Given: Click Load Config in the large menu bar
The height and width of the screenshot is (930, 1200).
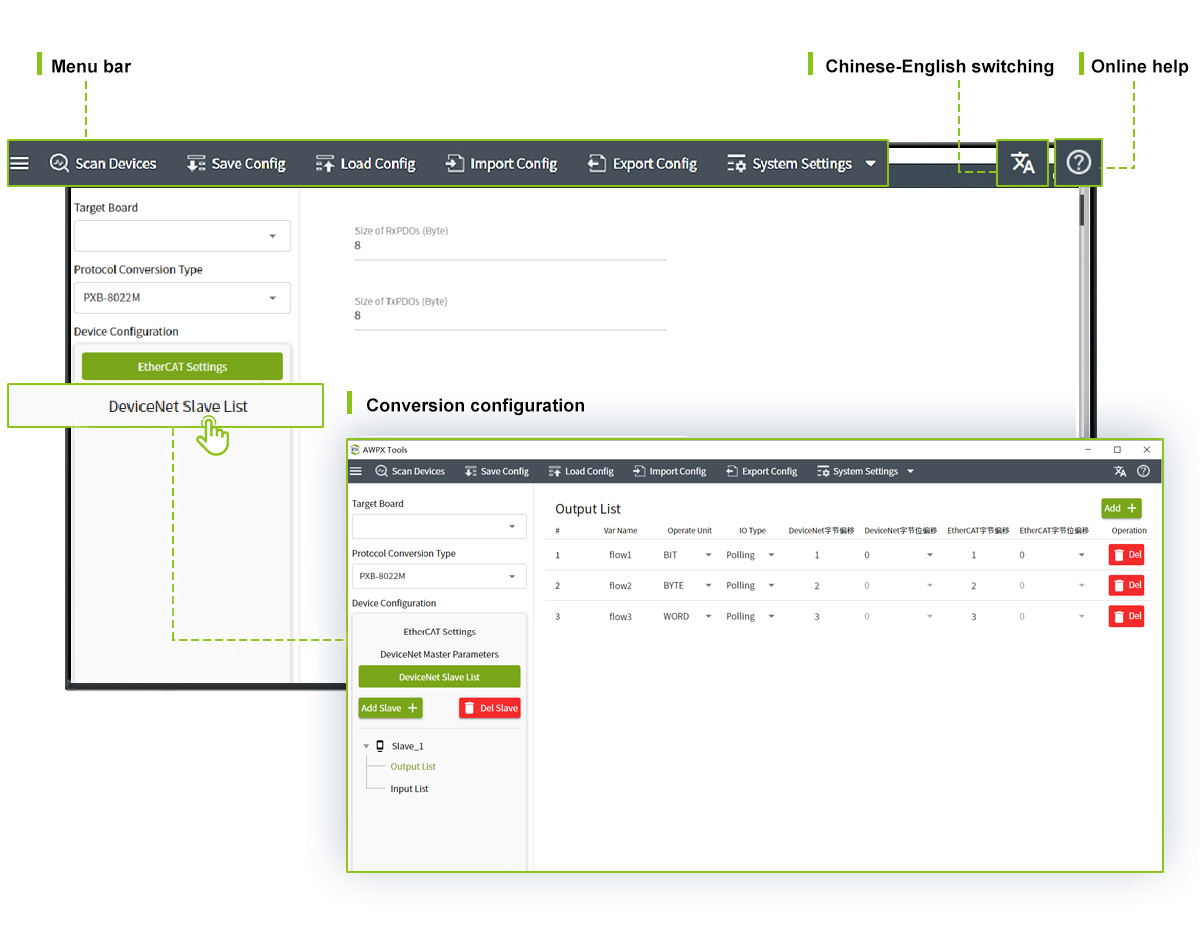Looking at the screenshot, I should coord(365,163).
